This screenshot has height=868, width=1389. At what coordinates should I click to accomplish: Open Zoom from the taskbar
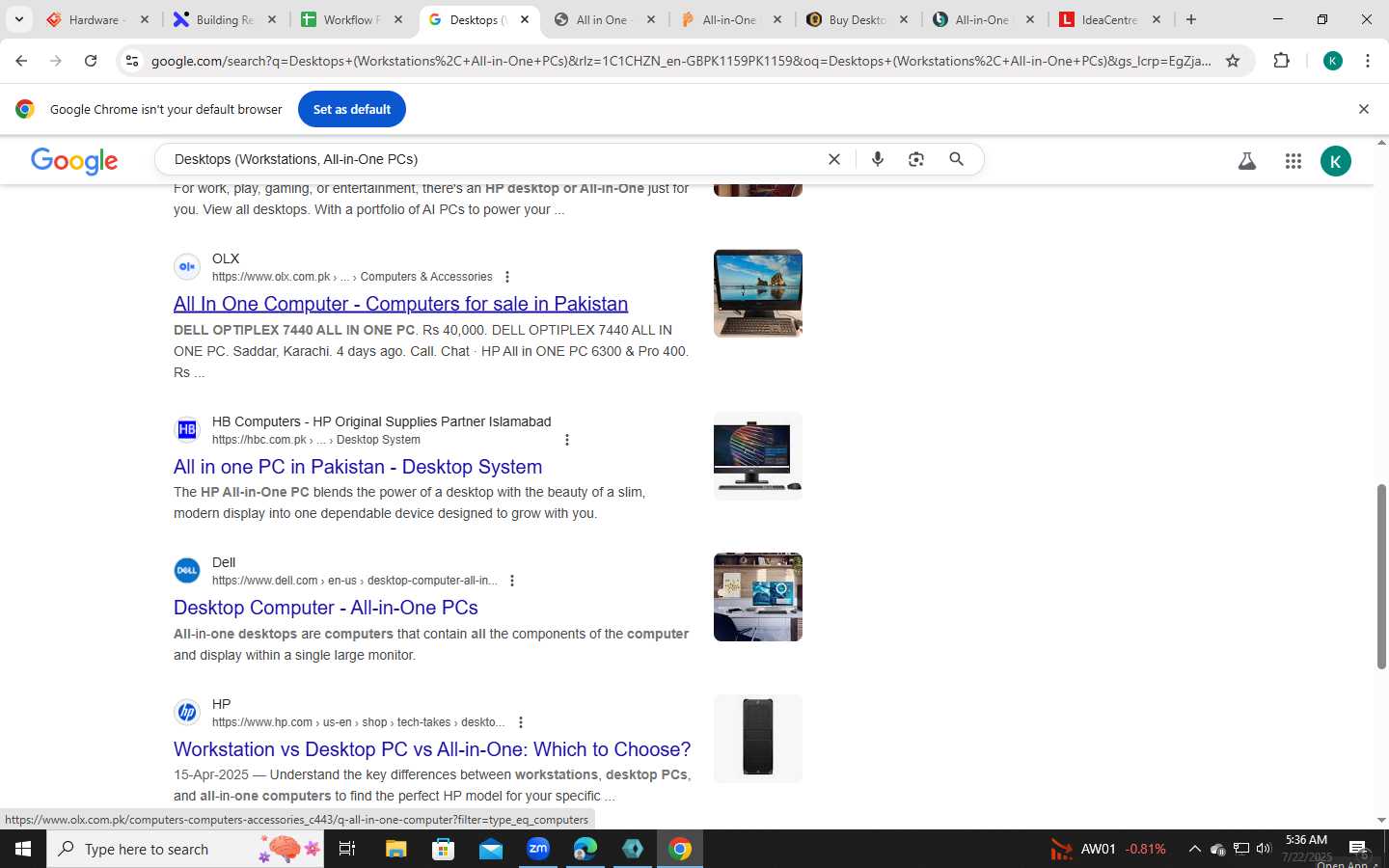tap(537, 849)
